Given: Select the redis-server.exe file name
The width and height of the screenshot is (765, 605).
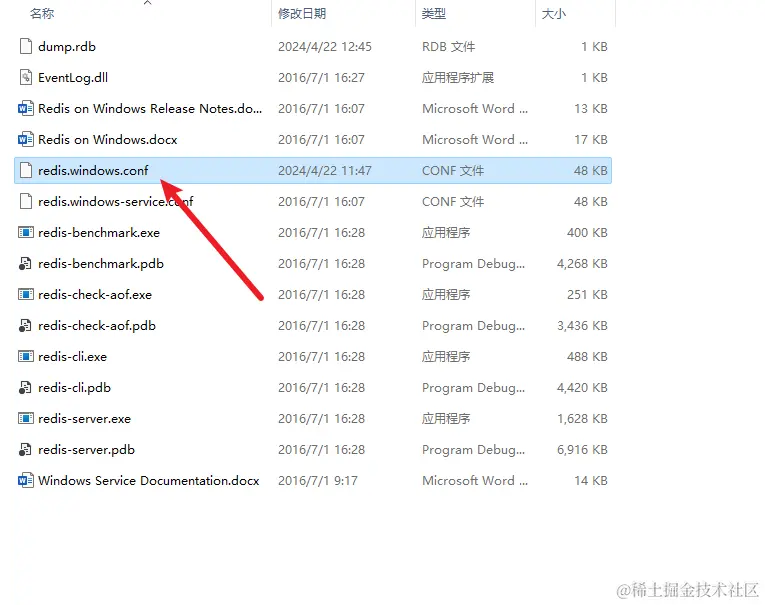Looking at the screenshot, I should pyautogui.click(x=84, y=418).
